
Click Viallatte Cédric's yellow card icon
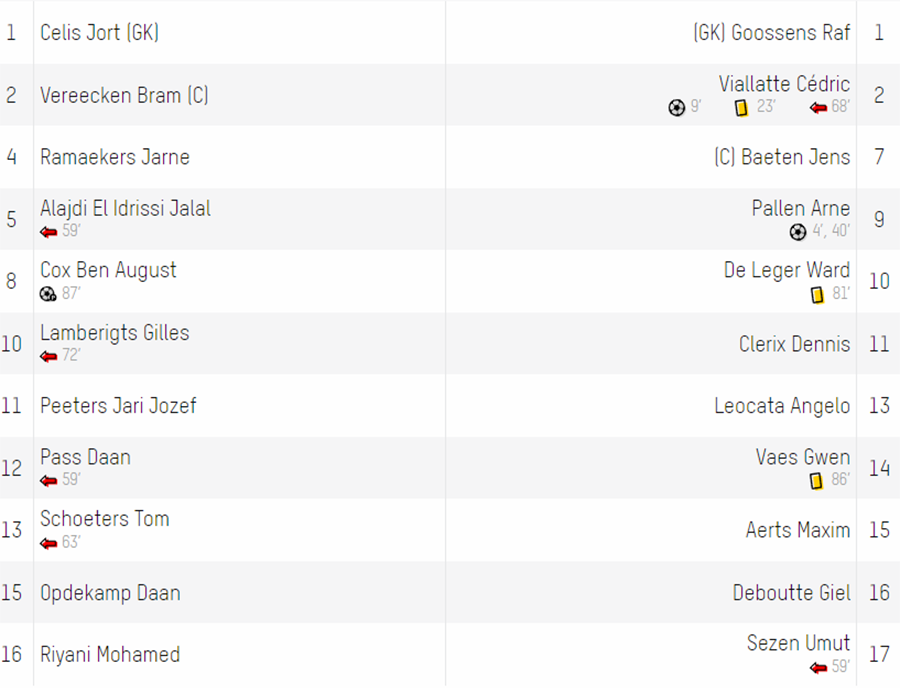[x=741, y=107]
